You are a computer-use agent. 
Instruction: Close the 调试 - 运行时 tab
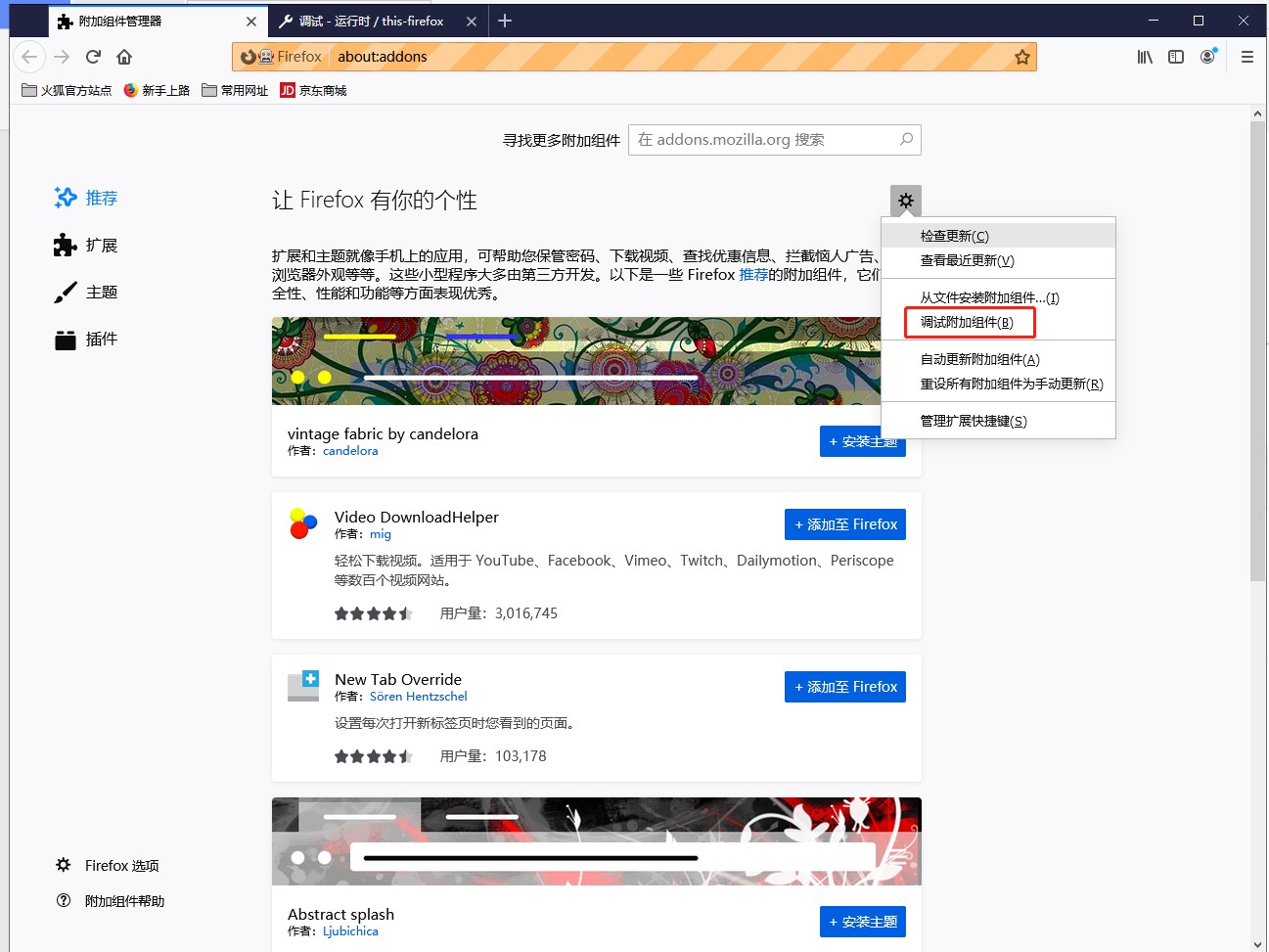coord(472,21)
